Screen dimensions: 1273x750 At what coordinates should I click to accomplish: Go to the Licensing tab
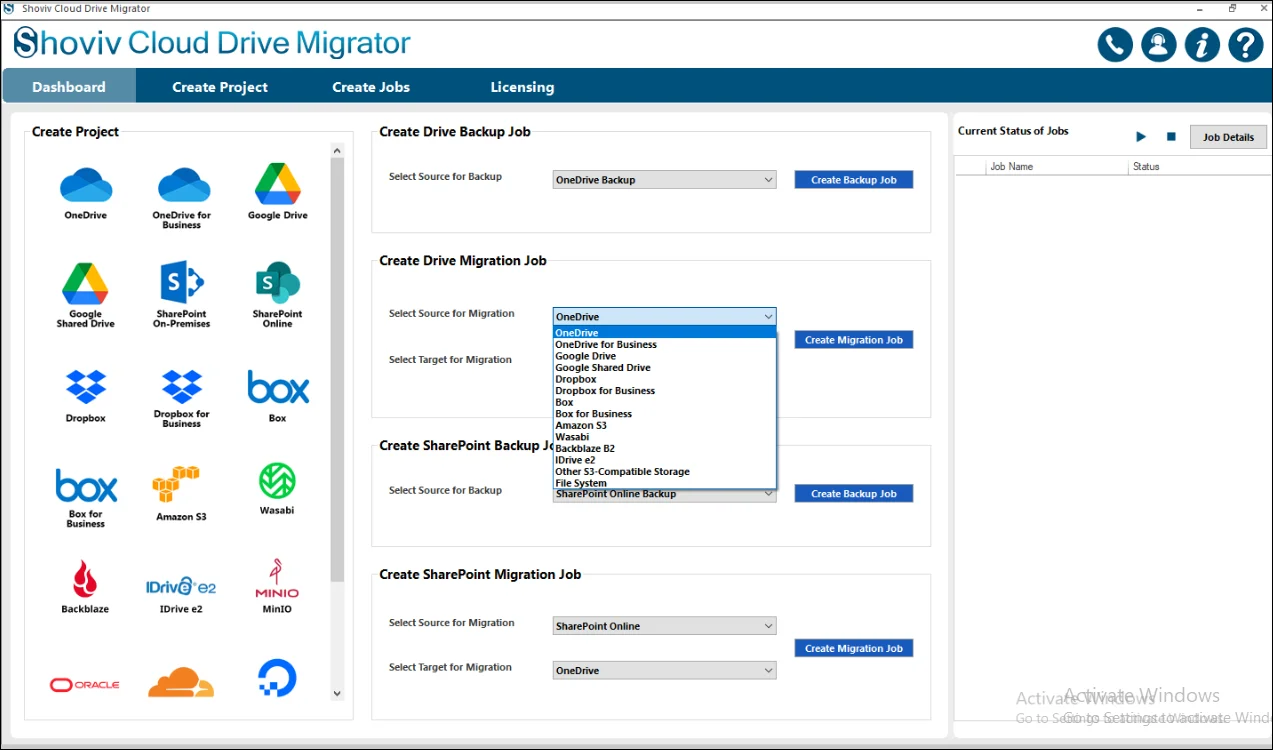pyautogui.click(x=522, y=87)
